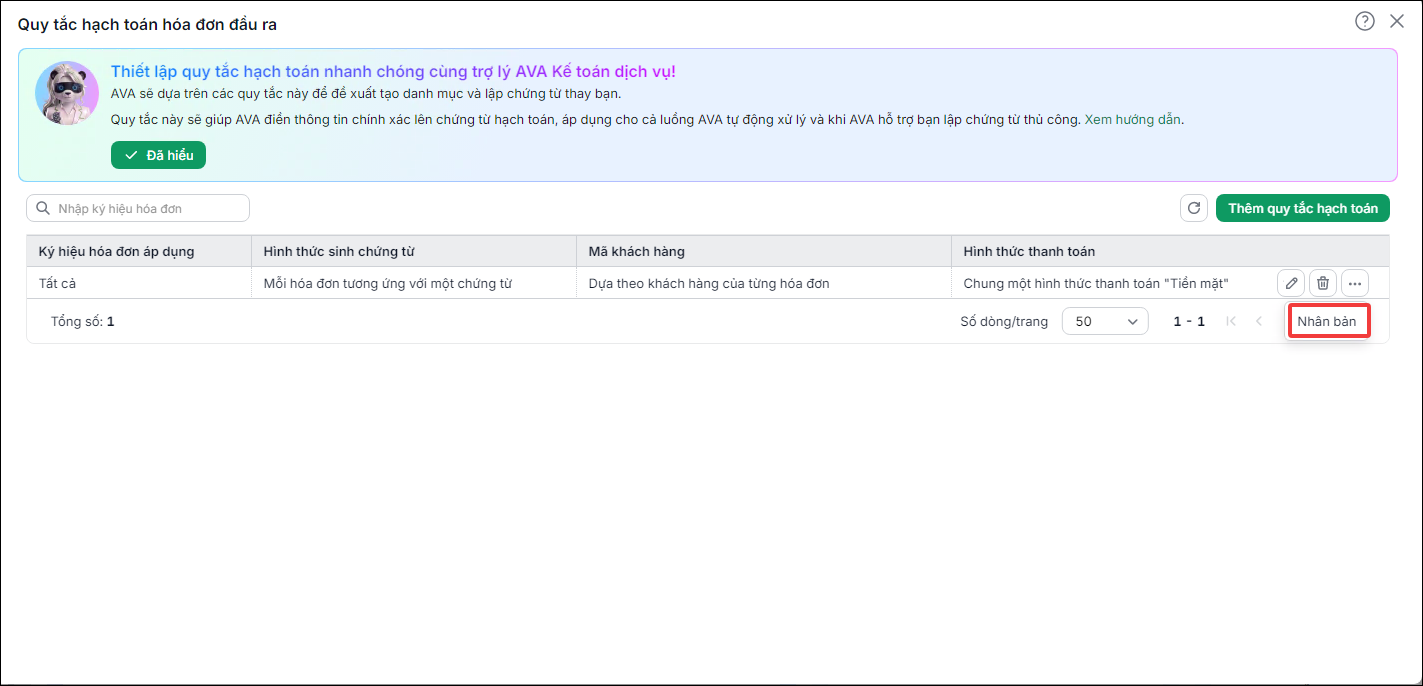Select the Tất cả rule row
The height and width of the screenshot is (686, 1423).
[x=707, y=283]
